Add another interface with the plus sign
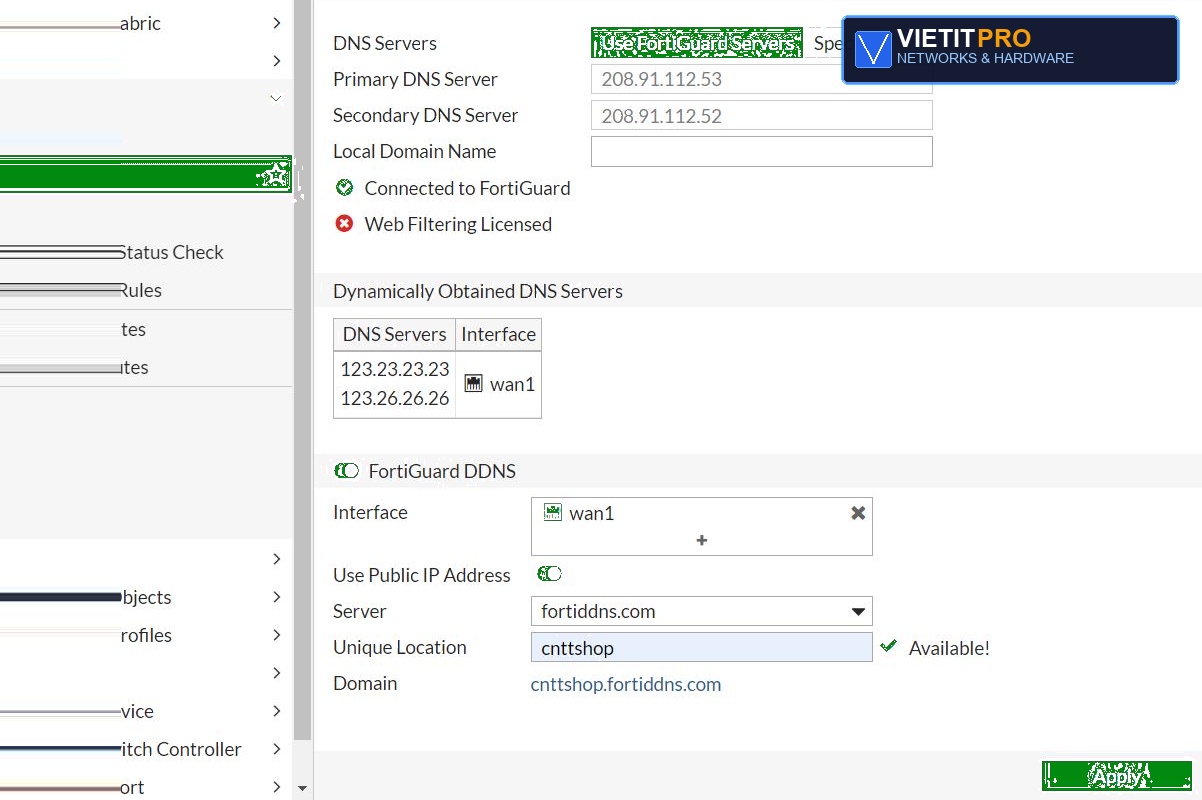This screenshot has height=800, width=1202. tap(702, 540)
